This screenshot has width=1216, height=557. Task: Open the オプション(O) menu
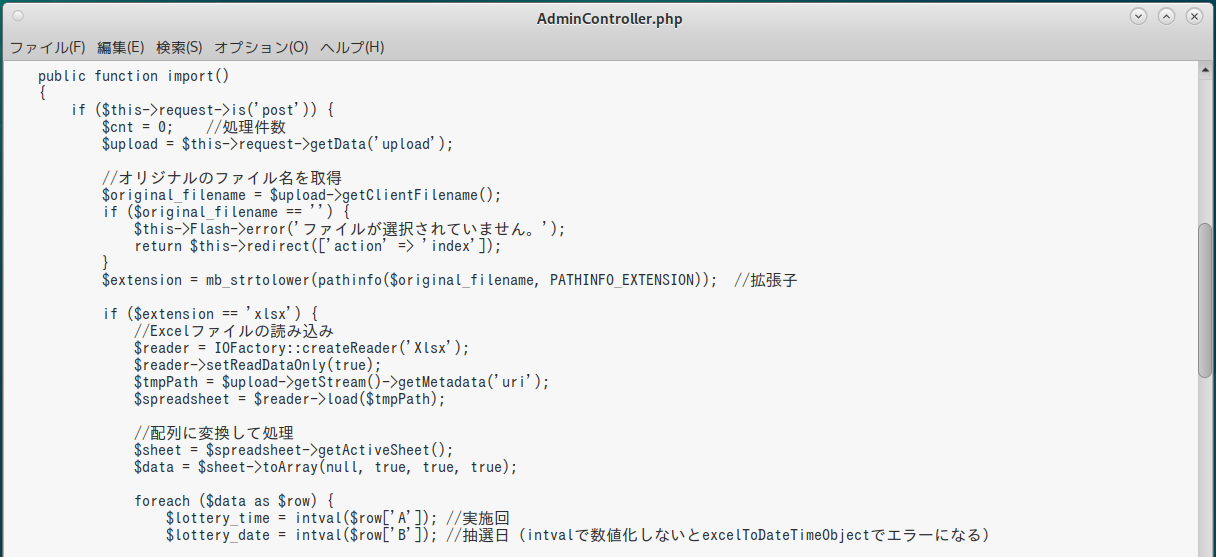(x=261, y=47)
